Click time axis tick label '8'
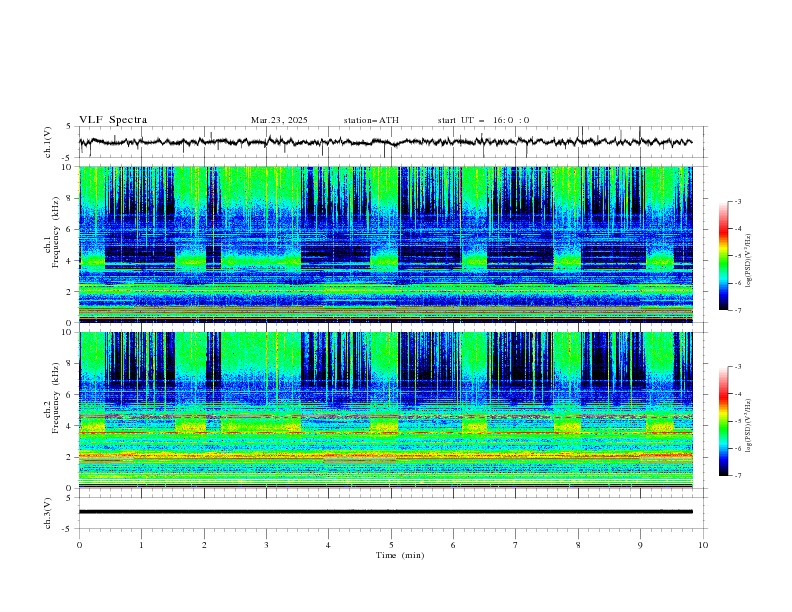 click(578, 545)
